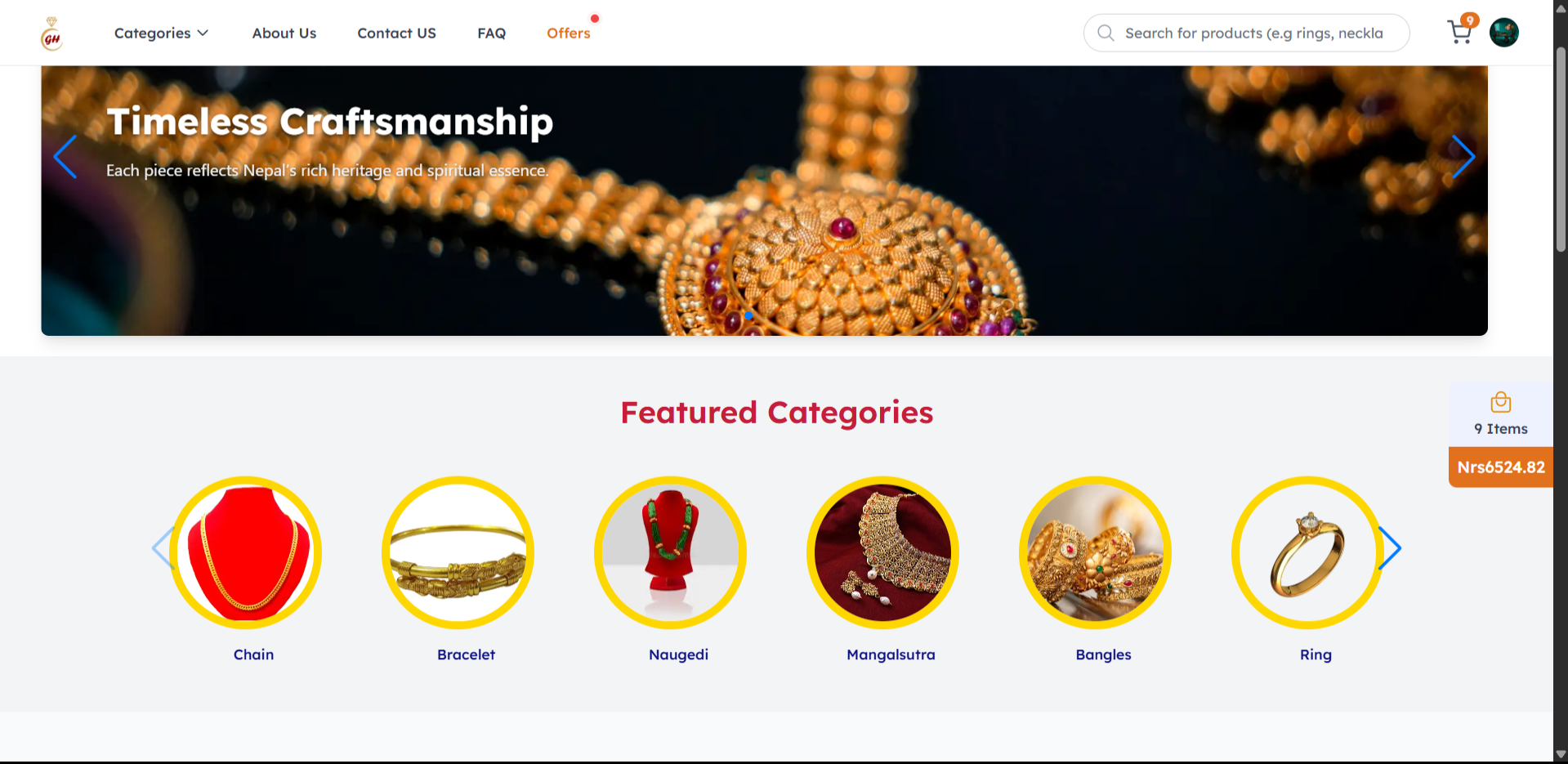Go to homepage via GH logo
This screenshot has height=764, width=1568.
click(51, 34)
